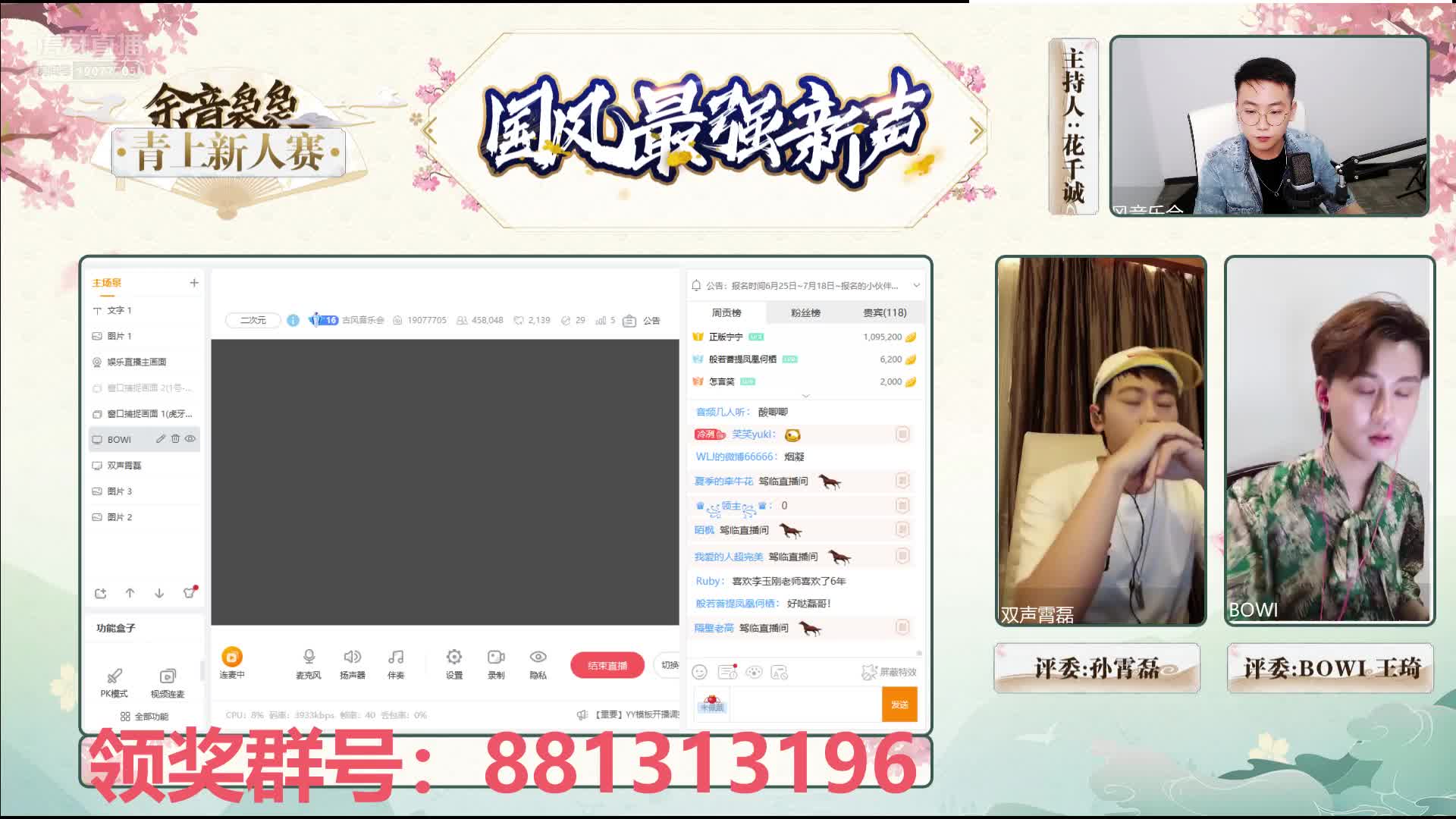The height and width of the screenshot is (819, 1456).
Task: Edit the BOWI layer with pencil icon
Action: [x=159, y=439]
